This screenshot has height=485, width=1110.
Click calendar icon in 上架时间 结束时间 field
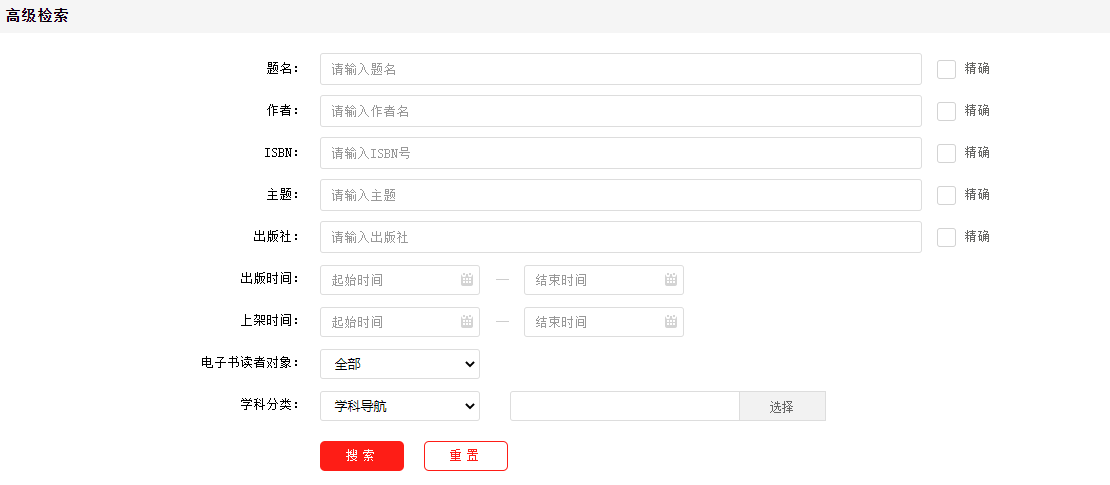click(671, 322)
